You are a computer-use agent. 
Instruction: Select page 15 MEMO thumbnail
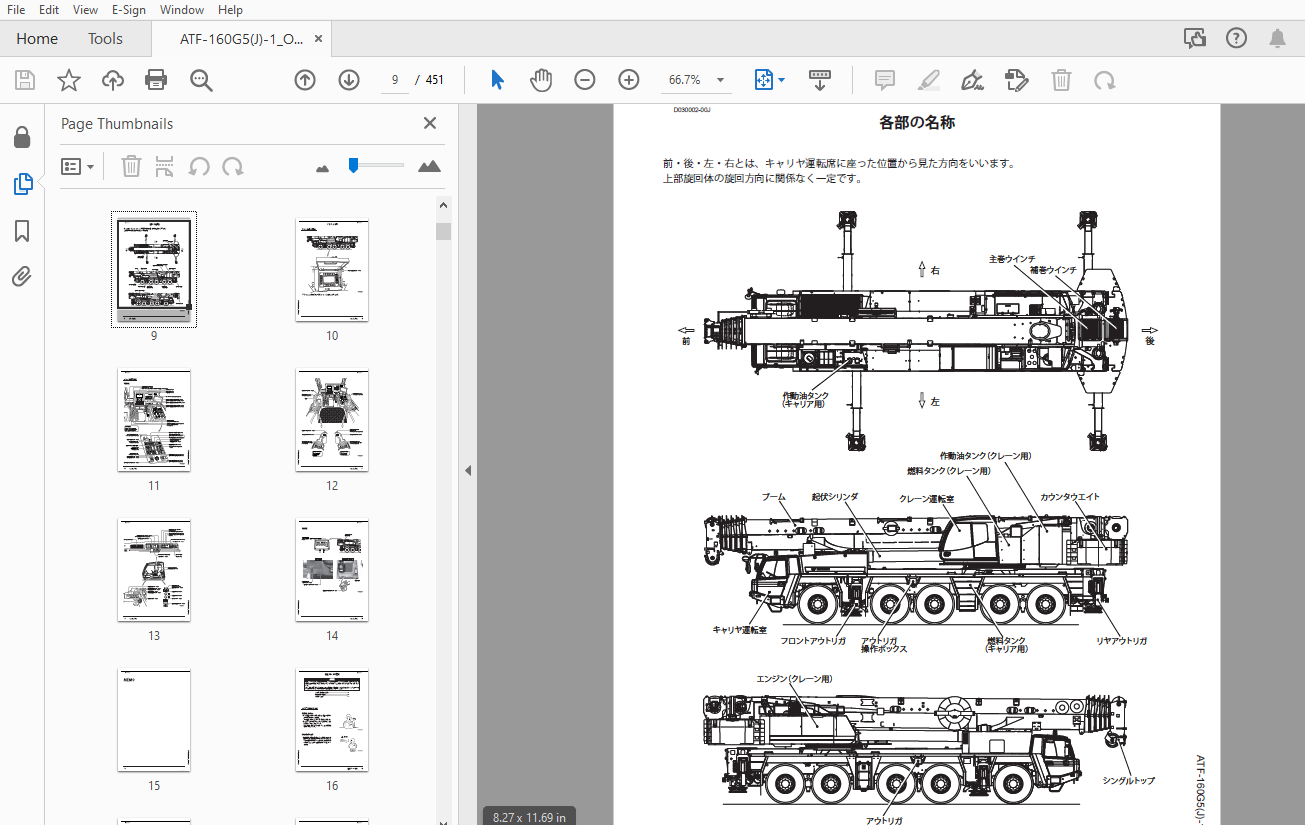pos(154,721)
